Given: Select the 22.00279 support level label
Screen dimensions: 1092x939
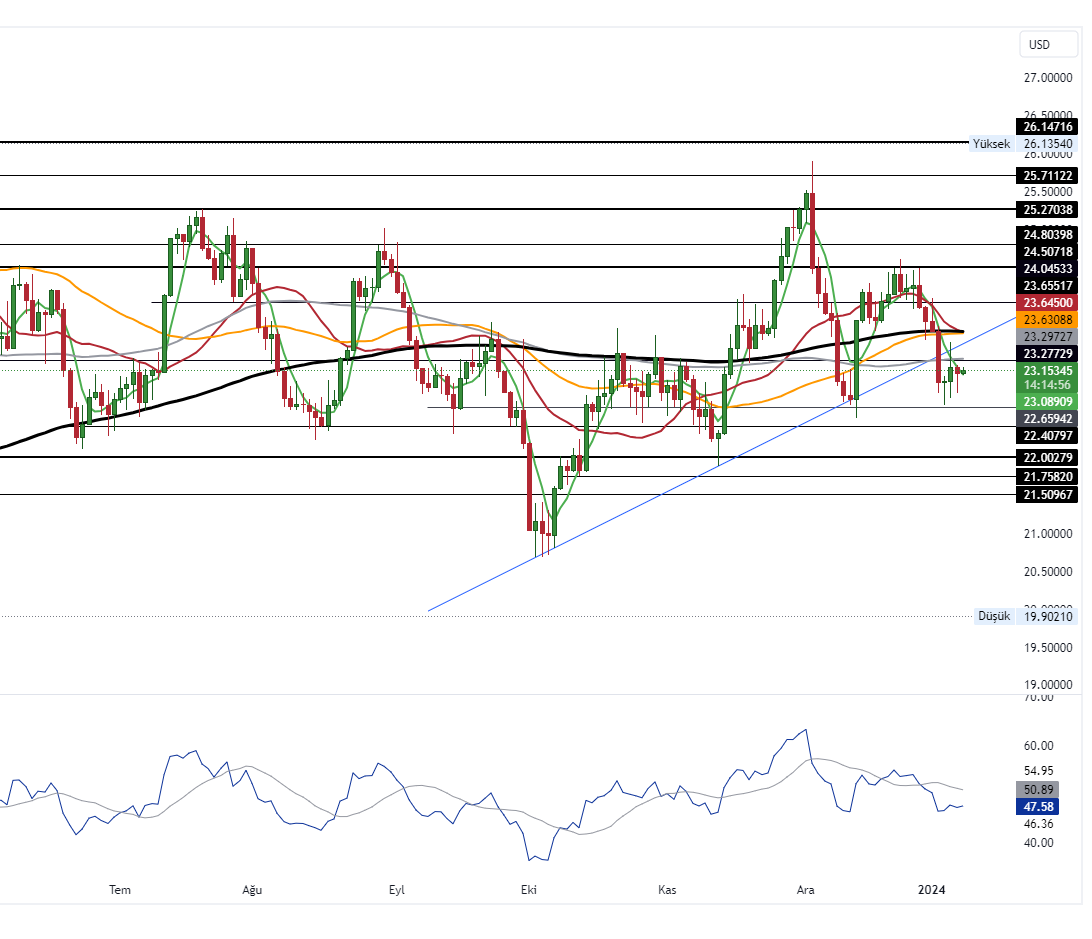Looking at the screenshot, I should (1047, 457).
